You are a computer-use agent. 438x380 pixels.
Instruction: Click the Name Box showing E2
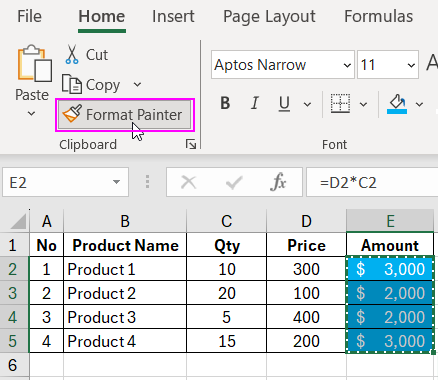coord(65,182)
